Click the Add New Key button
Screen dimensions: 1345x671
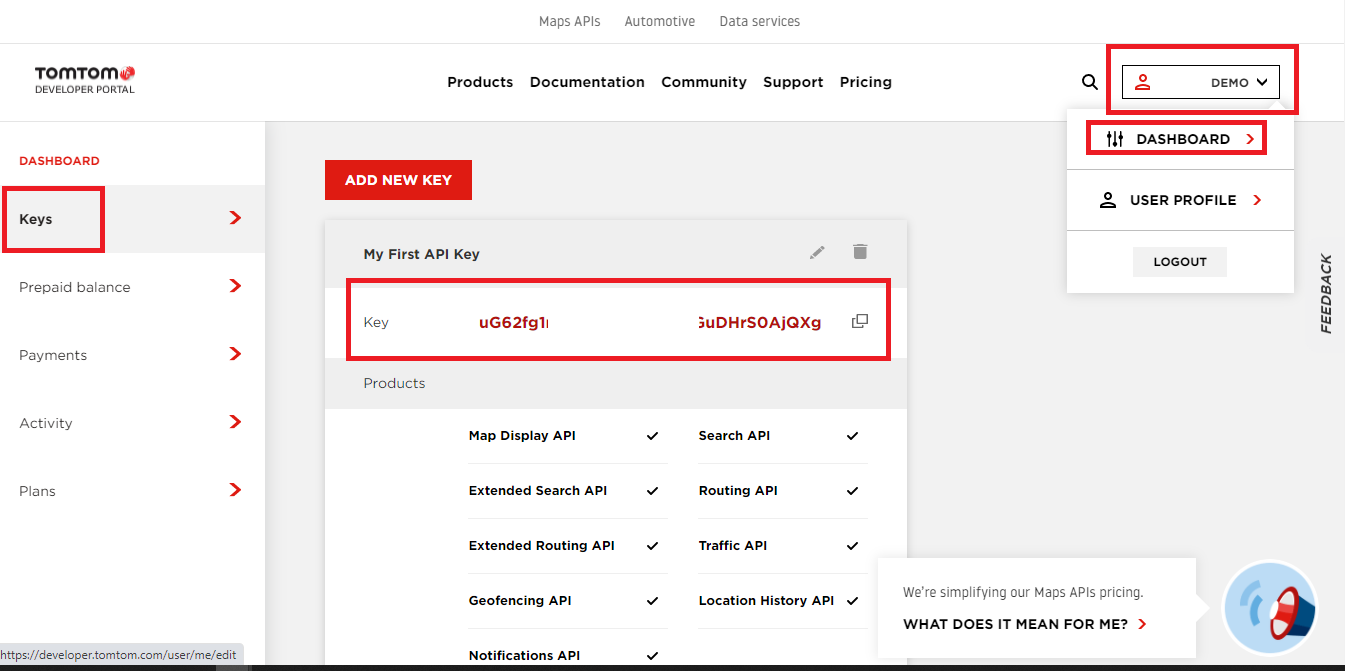point(398,180)
